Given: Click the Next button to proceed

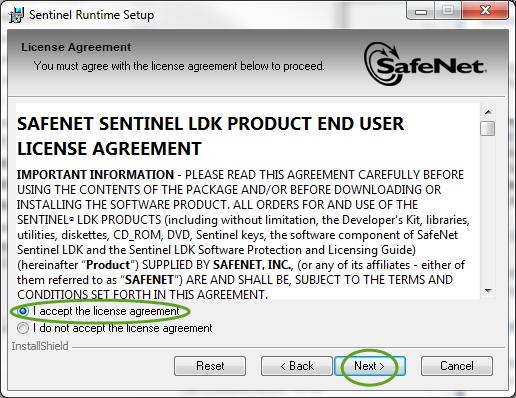Looking at the screenshot, I should [370, 366].
